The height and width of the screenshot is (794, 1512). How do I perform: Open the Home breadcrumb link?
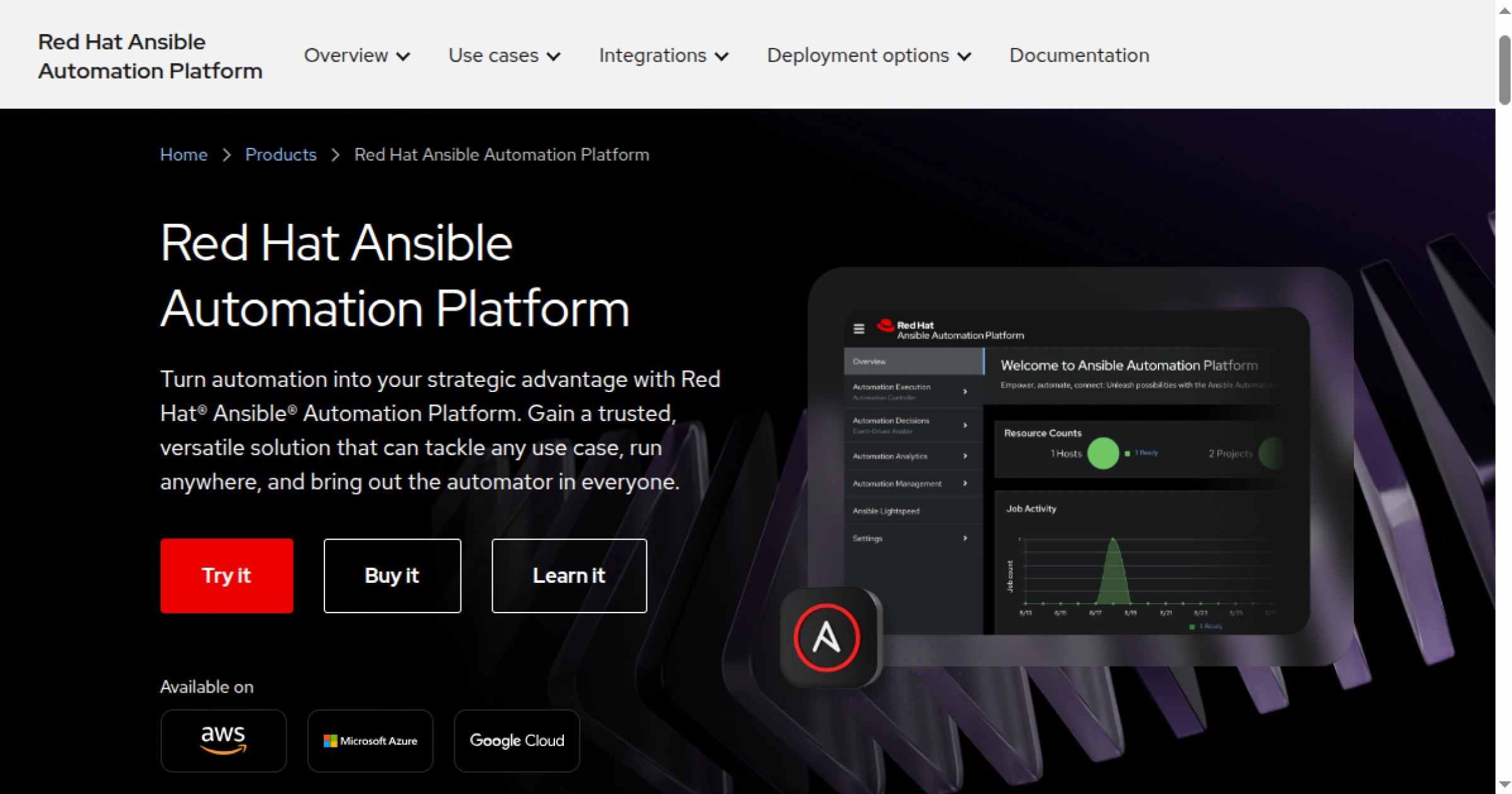(183, 154)
